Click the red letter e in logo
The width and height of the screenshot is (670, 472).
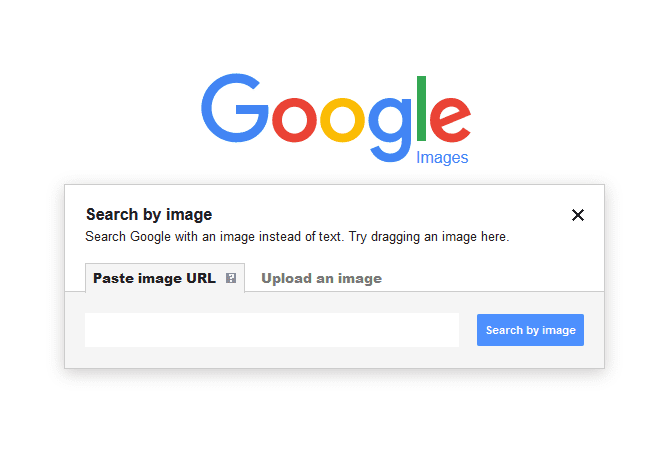(x=450, y=120)
